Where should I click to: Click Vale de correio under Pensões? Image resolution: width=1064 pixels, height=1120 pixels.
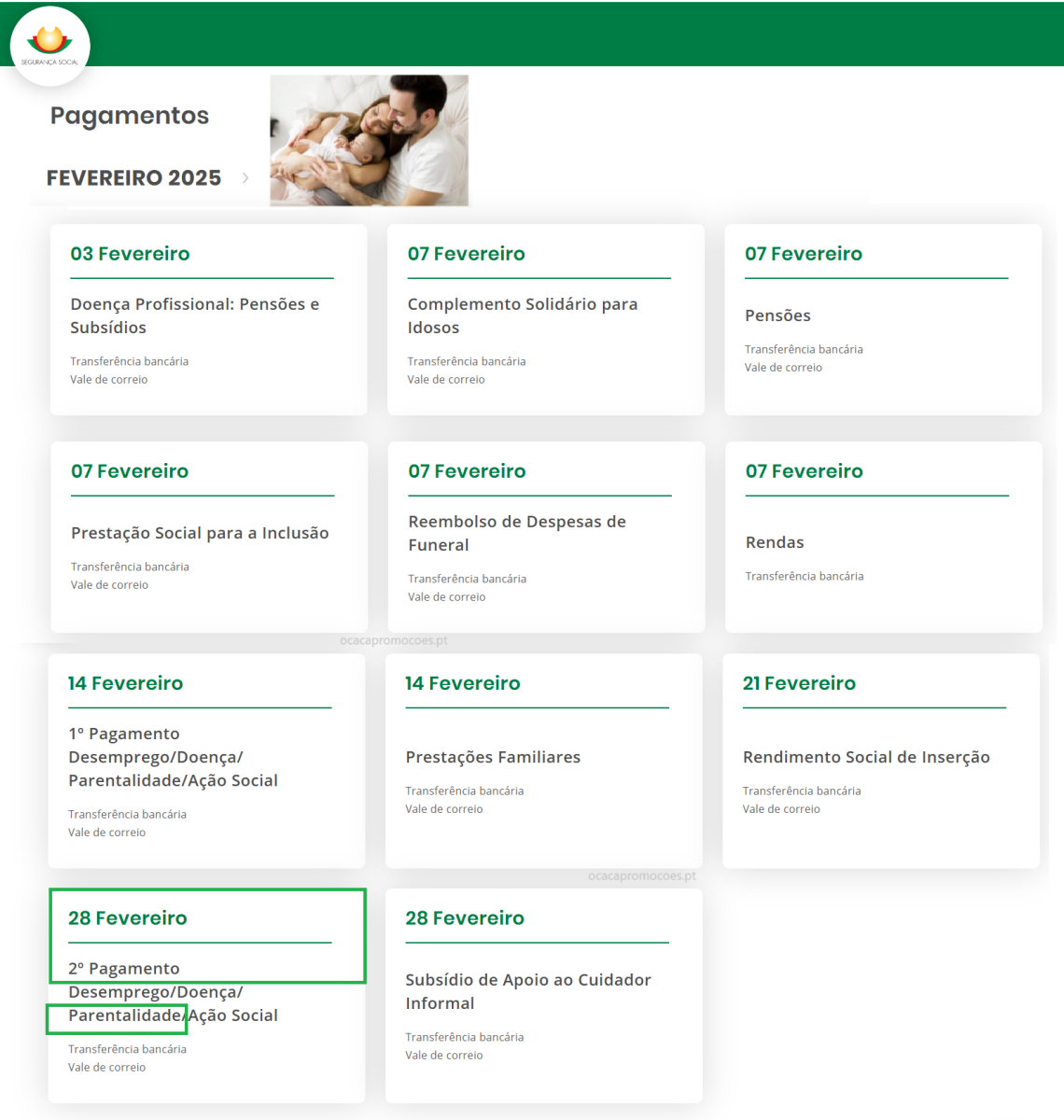click(x=783, y=368)
